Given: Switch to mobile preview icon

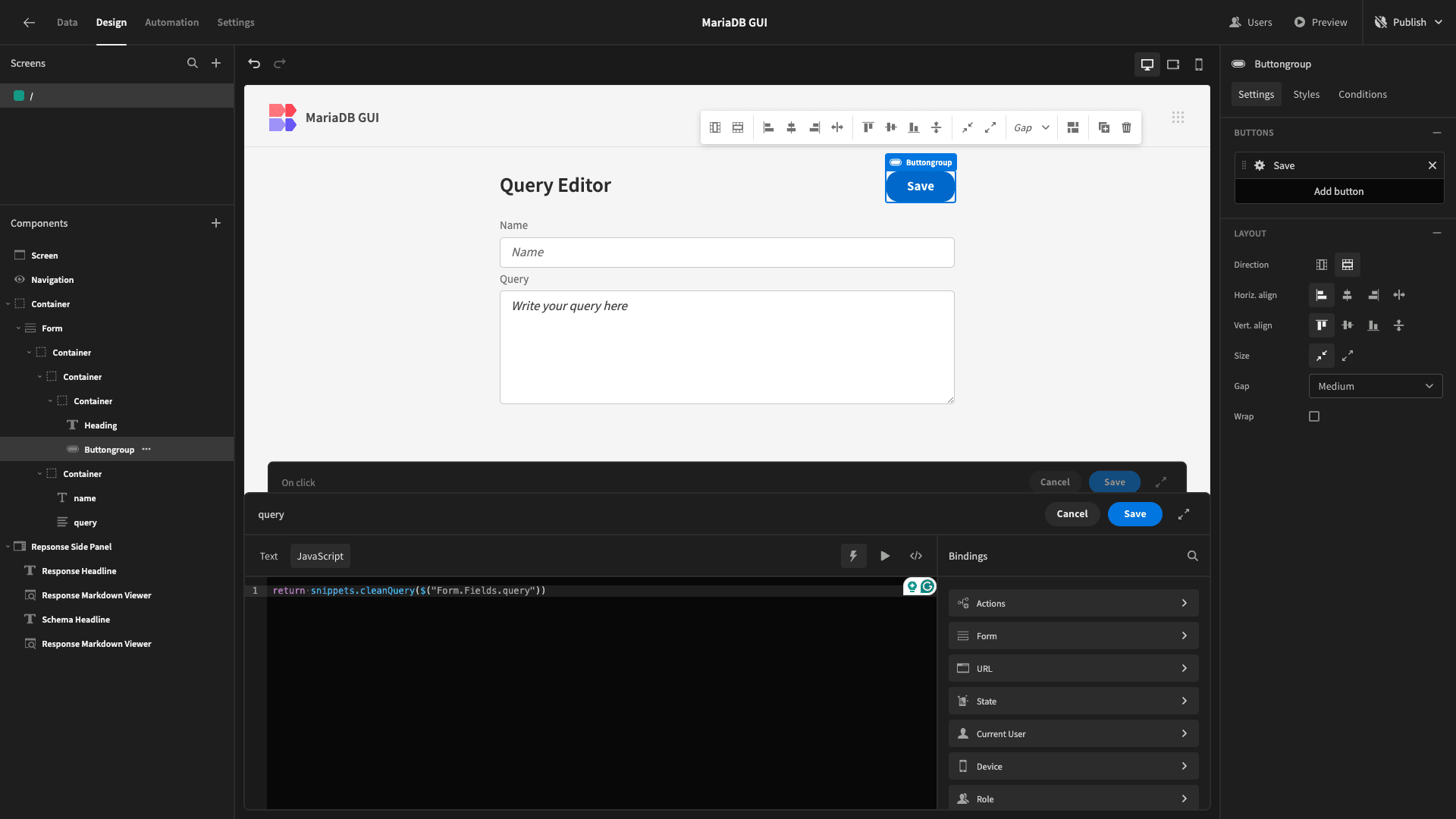Looking at the screenshot, I should pyautogui.click(x=1199, y=64).
